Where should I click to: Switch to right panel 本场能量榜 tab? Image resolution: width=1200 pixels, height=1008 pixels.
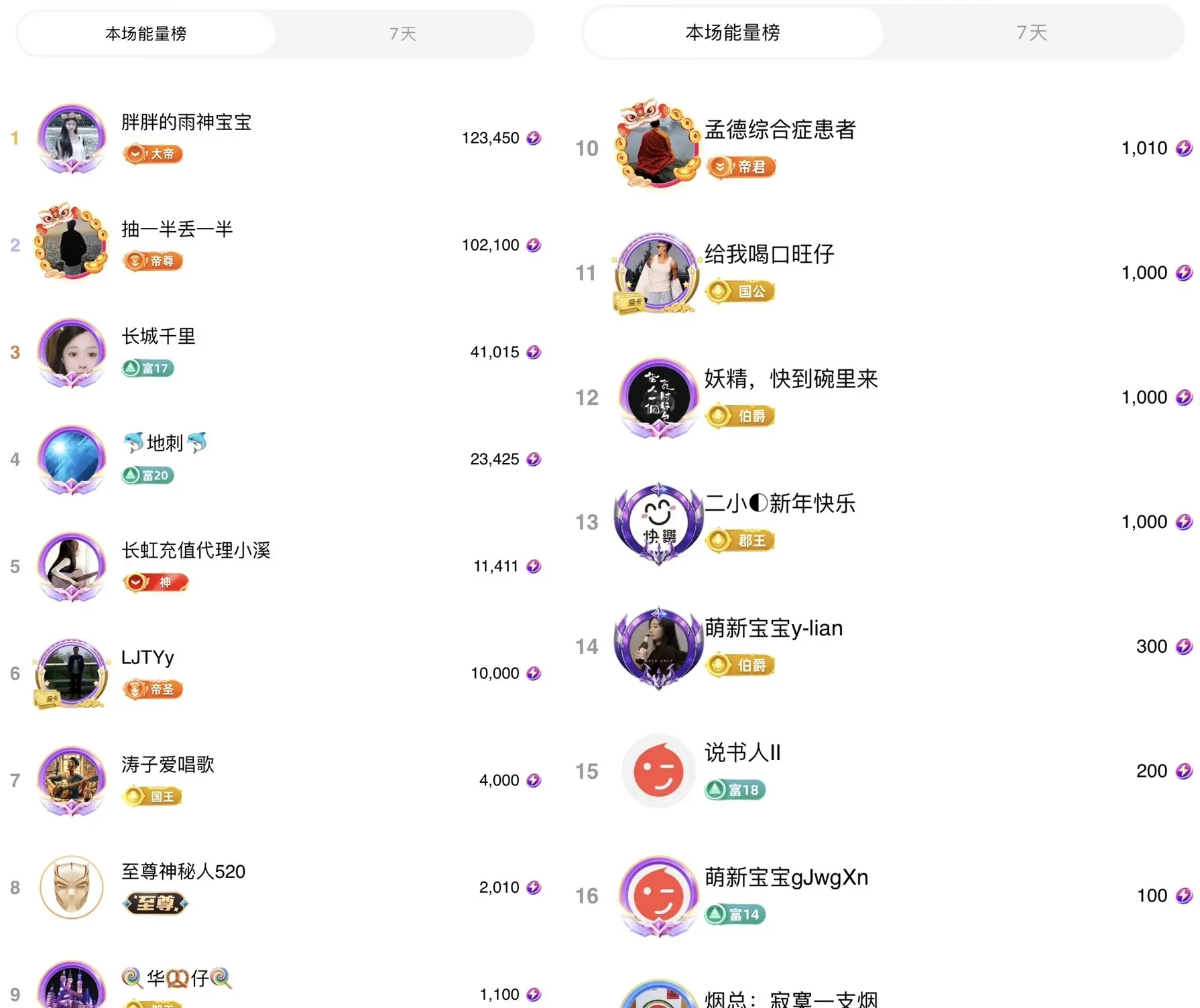pos(732,32)
